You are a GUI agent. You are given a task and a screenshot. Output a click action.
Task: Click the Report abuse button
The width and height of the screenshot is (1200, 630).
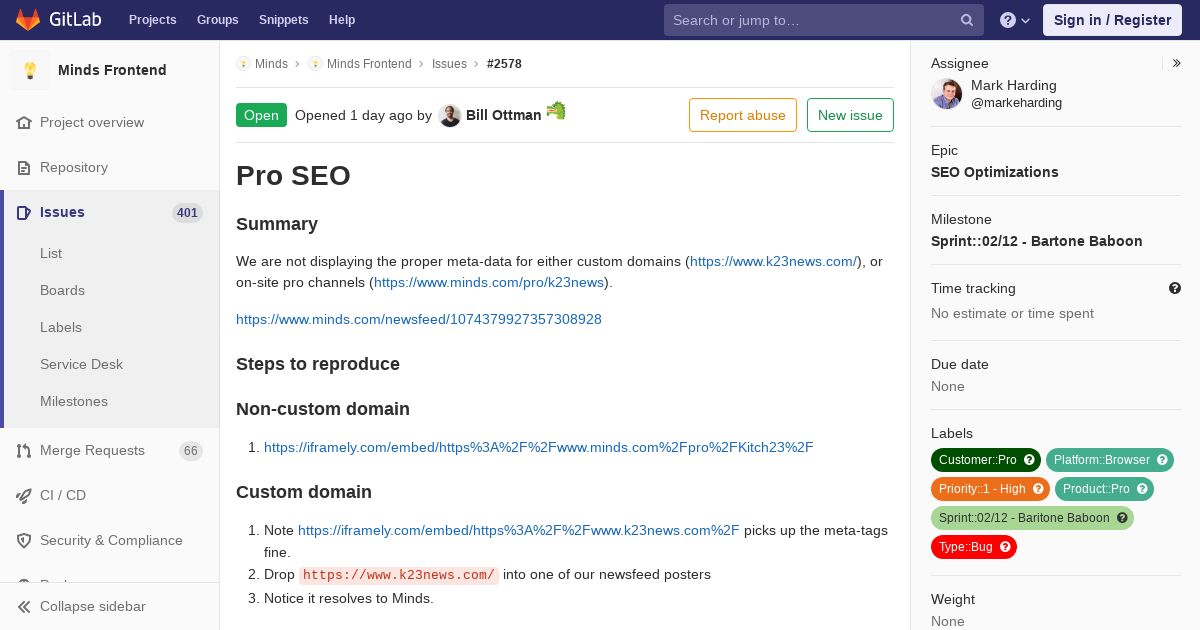point(742,116)
